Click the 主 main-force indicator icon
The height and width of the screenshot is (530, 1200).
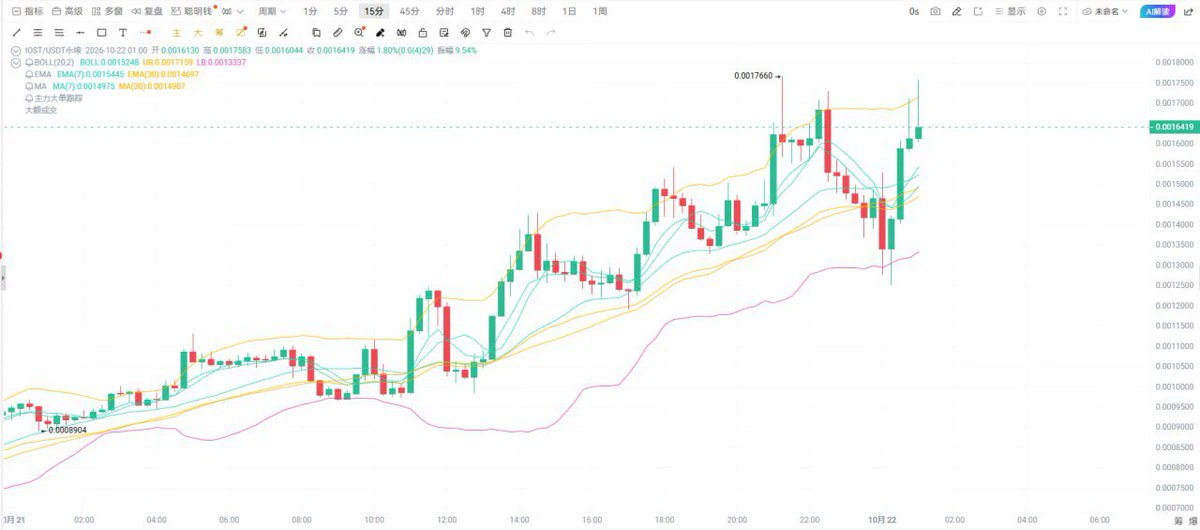(x=176, y=33)
